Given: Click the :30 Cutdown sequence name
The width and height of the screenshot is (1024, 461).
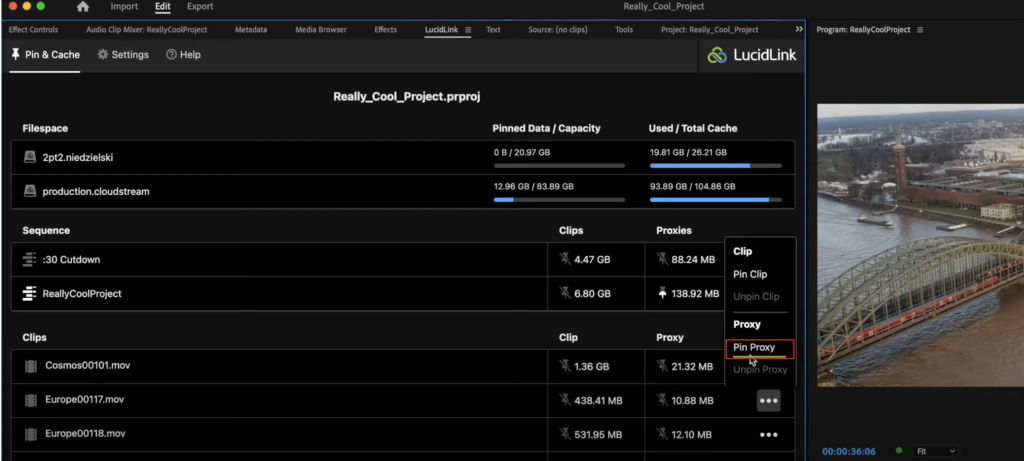Looking at the screenshot, I should point(71,259).
